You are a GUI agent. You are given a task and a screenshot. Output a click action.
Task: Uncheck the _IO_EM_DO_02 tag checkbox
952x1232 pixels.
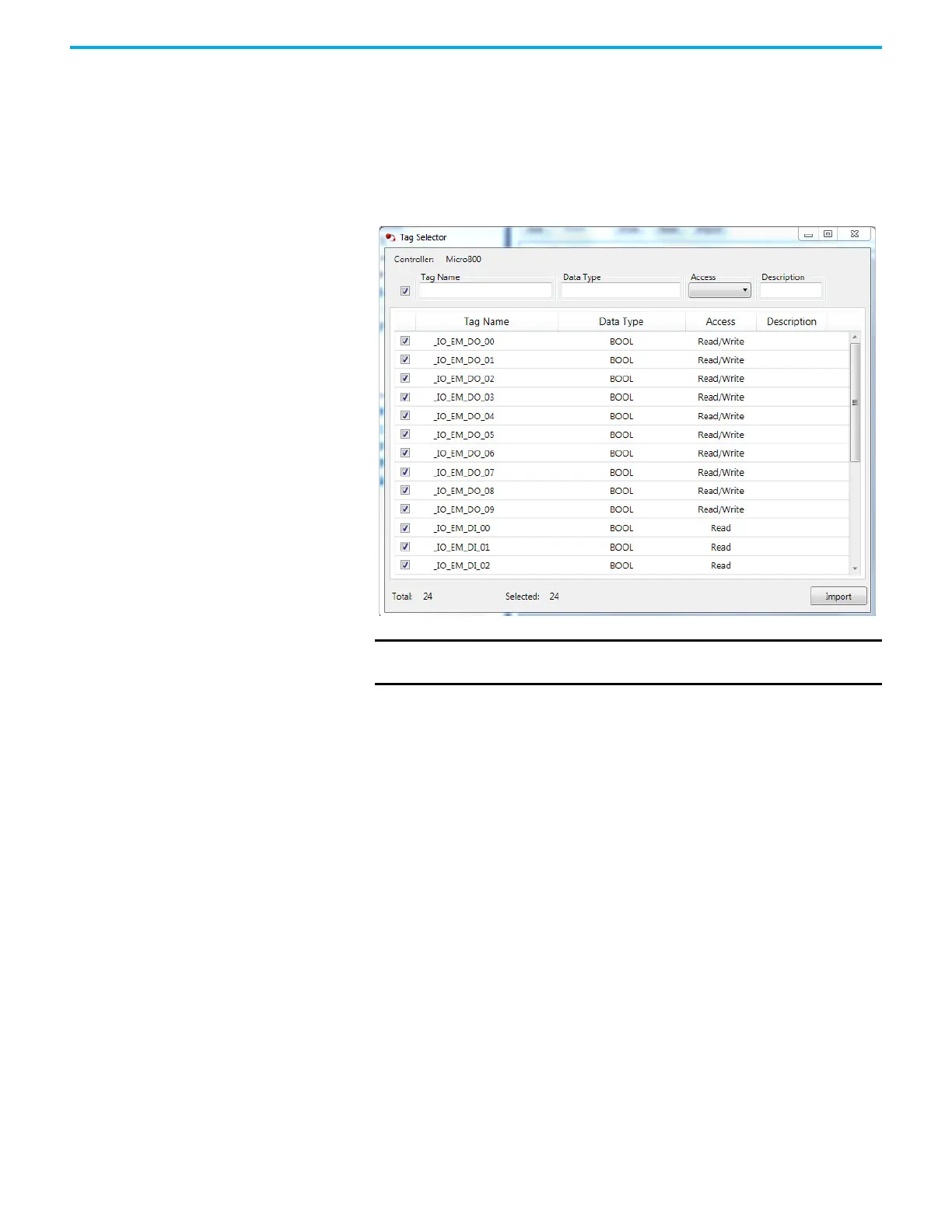(x=405, y=378)
